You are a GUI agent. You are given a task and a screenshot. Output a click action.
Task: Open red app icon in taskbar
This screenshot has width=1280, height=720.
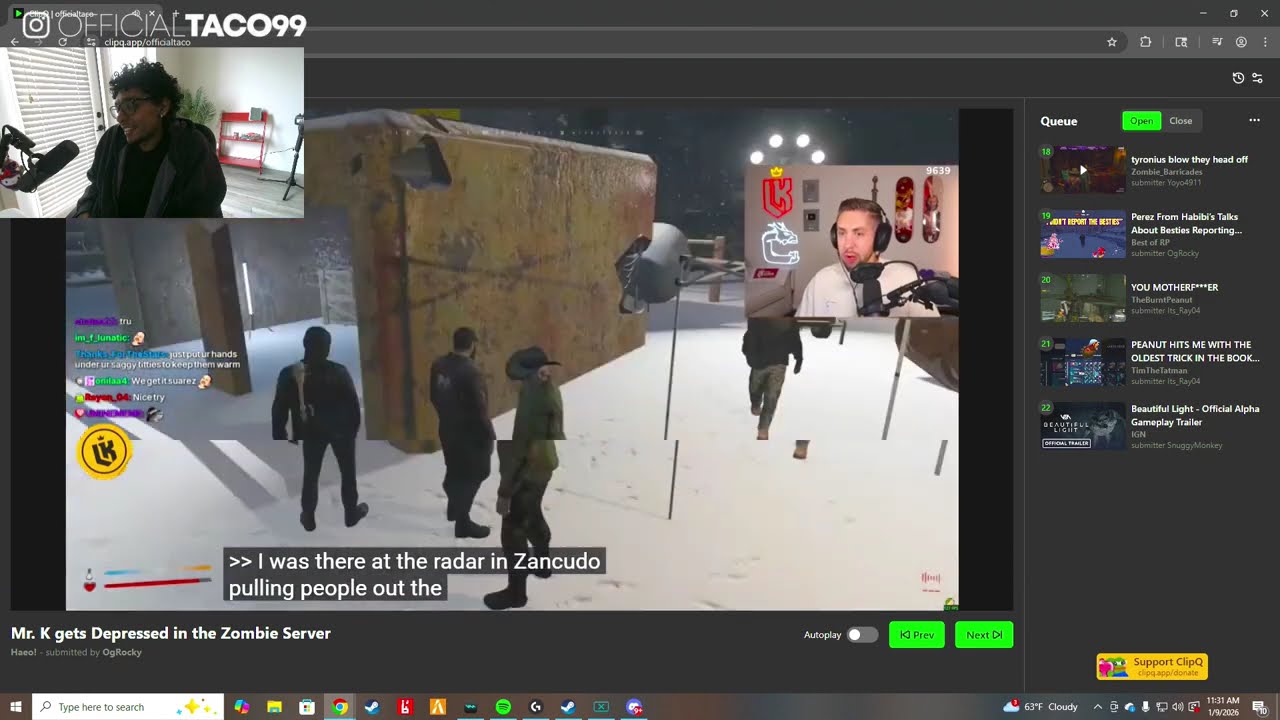coord(405,707)
